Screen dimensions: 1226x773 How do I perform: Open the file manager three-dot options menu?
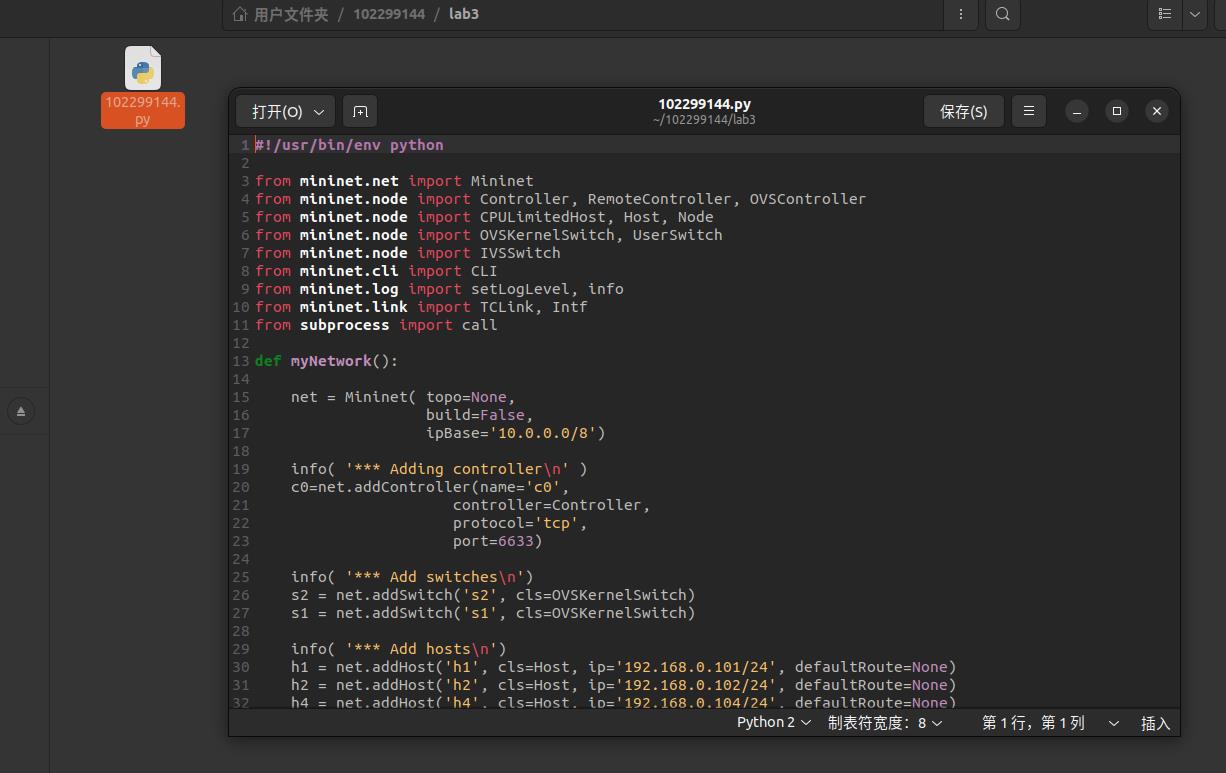pos(961,14)
